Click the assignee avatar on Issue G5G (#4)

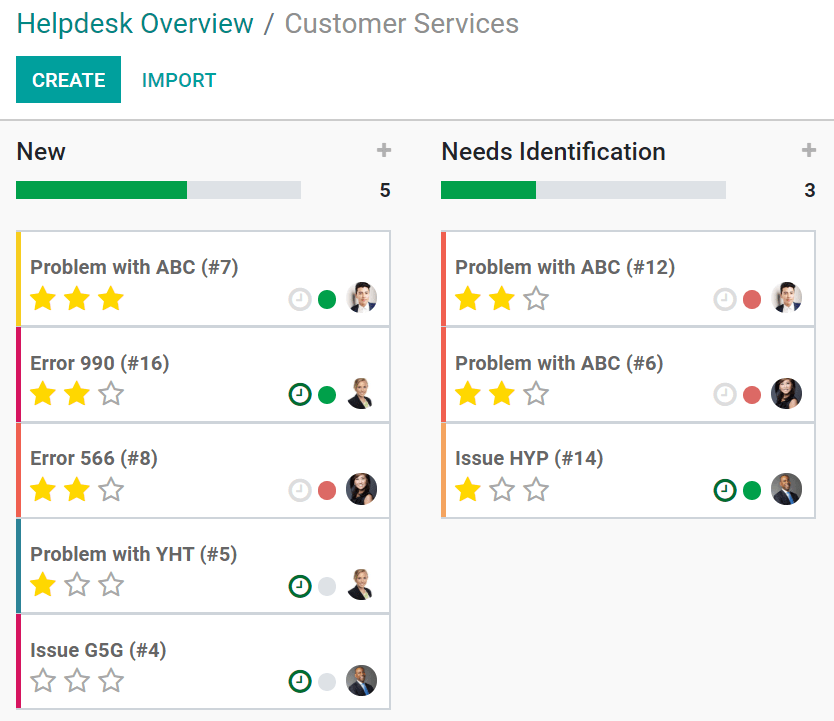click(x=361, y=680)
